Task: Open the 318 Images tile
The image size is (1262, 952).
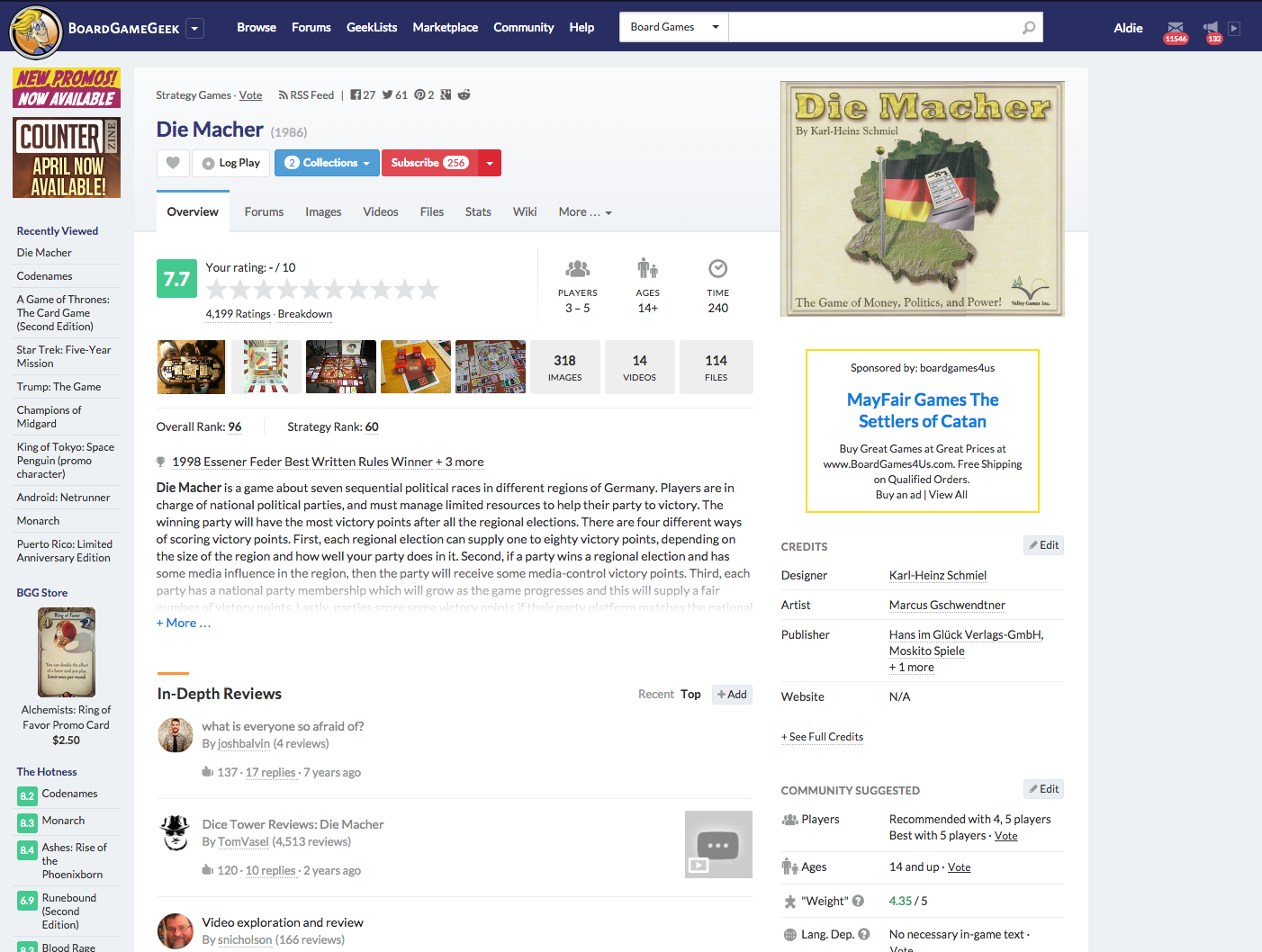Action: point(564,367)
